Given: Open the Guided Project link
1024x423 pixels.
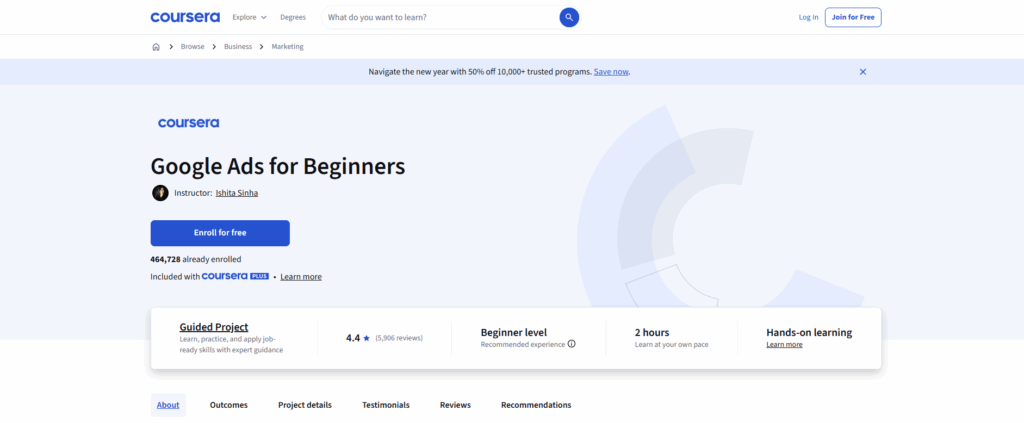Looking at the screenshot, I should coord(214,327).
